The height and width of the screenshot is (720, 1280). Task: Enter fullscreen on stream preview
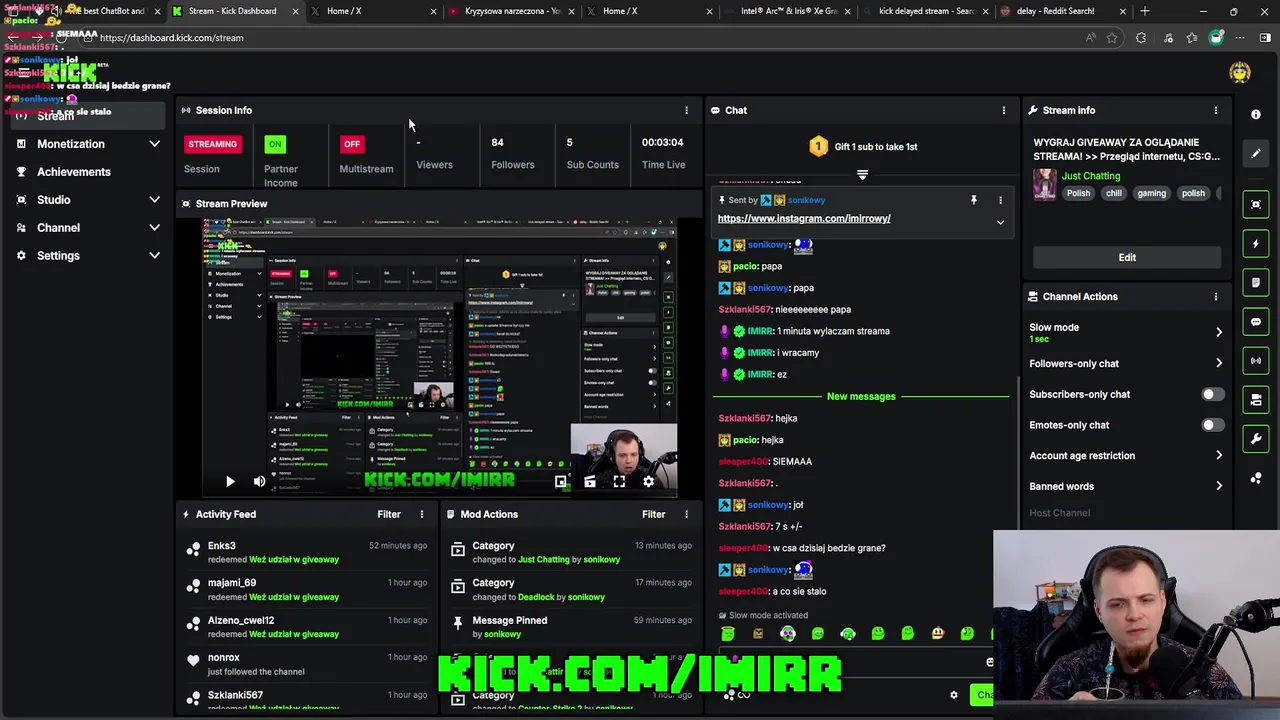[x=619, y=482]
